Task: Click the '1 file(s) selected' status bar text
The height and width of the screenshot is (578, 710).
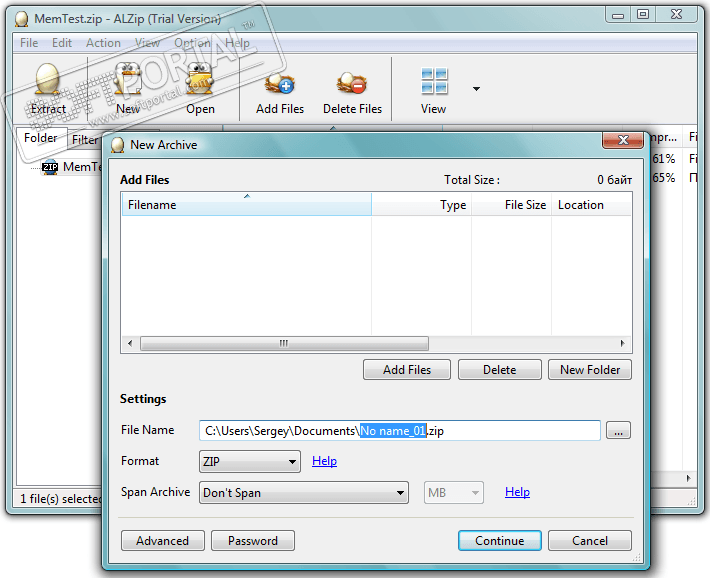Action: coord(61,499)
